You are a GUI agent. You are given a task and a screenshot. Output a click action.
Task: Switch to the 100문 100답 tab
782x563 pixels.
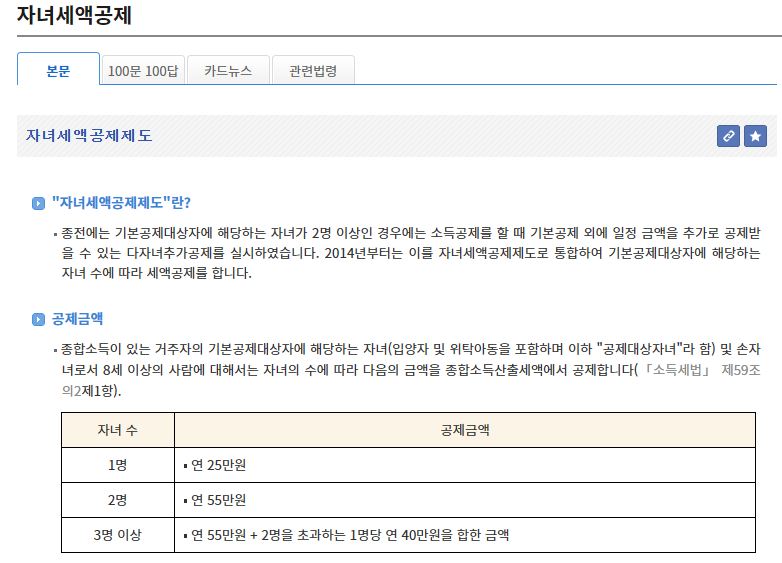point(143,70)
